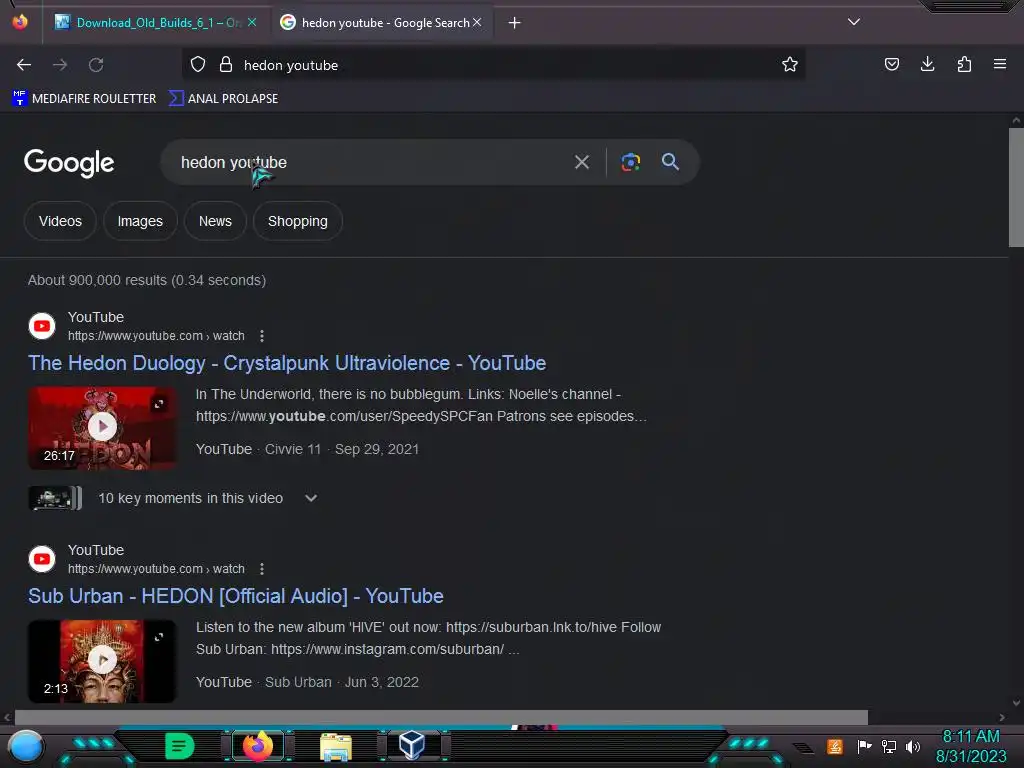Open the second bookmark in the bookmarks toolbar
The width and height of the screenshot is (1024, 768).
click(x=223, y=99)
